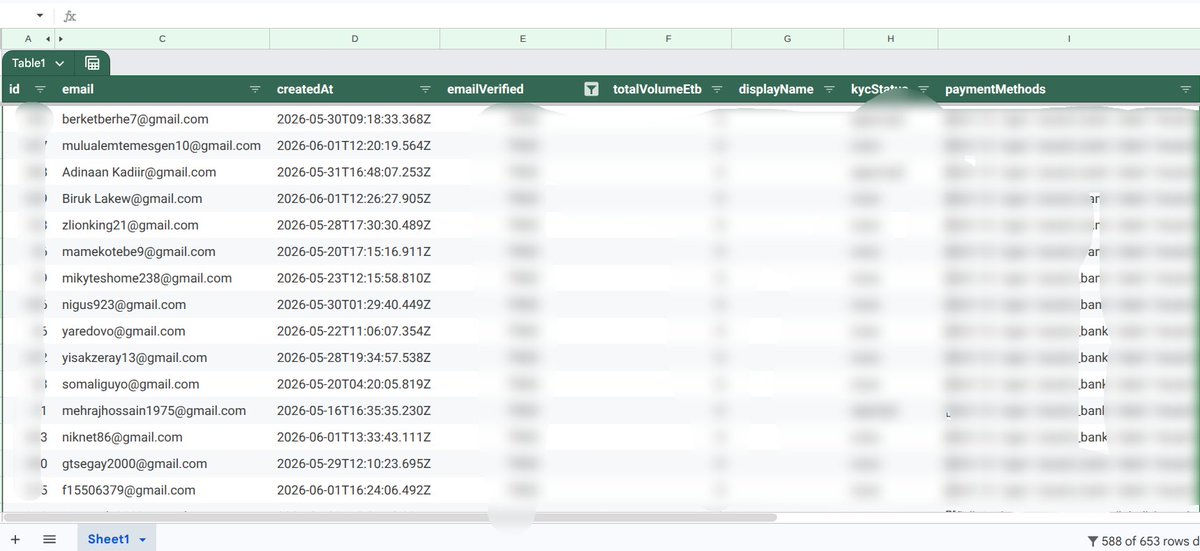This screenshot has width=1200, height=551.
Task: Select cell 2026-05-31T16:48:07.253Z
Action: 354,172
